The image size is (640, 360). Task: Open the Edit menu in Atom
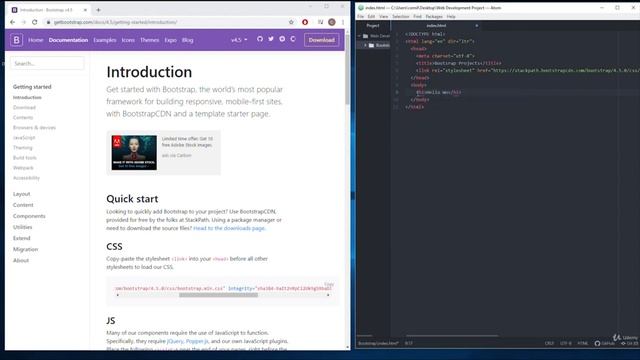(371, 16)
